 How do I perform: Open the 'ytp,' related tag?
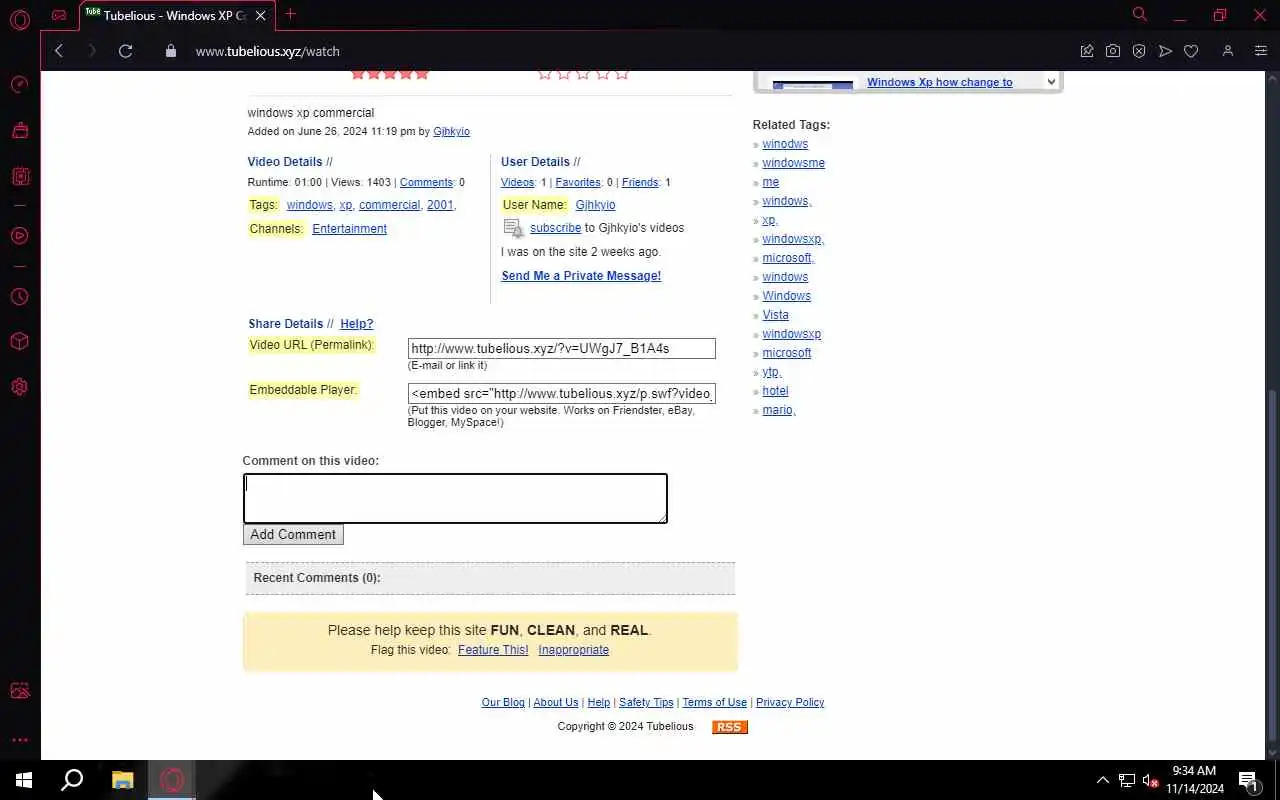pyautogui.click(x=772, y=372)
